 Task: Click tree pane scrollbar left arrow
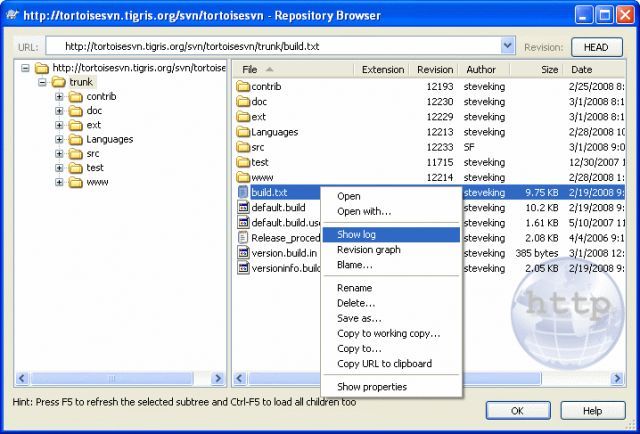(x=22, y=378)
